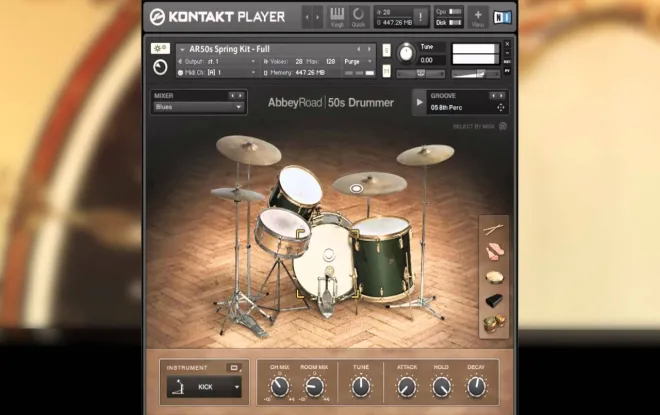Select the hi-hat cymbals
This screenshot has height=415, width=660.
click(x=237, y=194)
